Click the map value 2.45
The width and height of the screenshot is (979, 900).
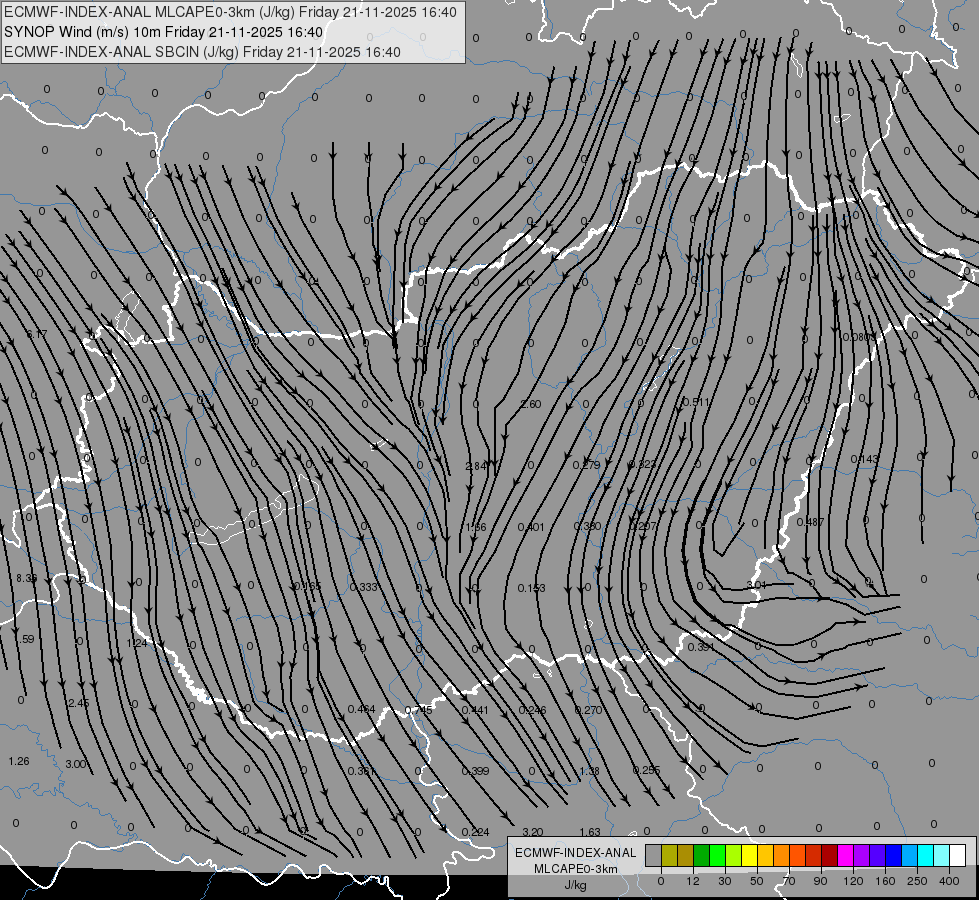point(79,703)
